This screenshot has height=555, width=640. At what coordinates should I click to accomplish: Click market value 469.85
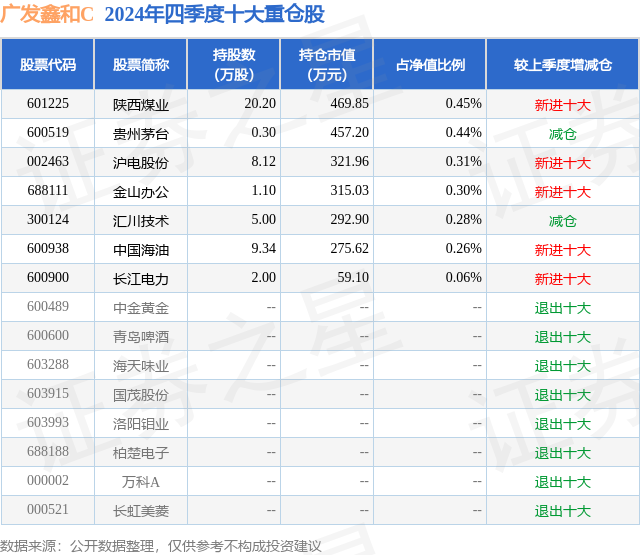coord(349,104)
